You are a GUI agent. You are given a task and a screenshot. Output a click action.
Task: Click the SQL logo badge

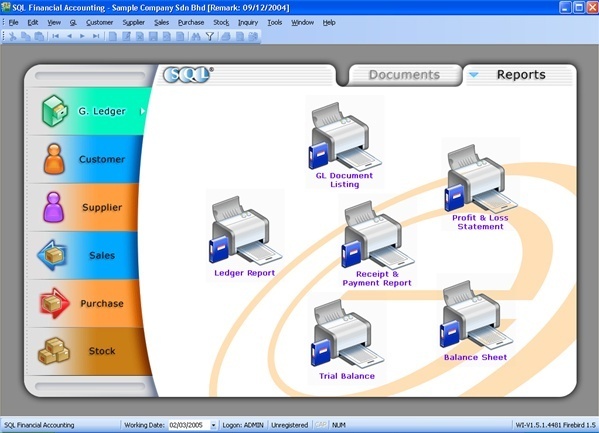(x=188, y=75)
